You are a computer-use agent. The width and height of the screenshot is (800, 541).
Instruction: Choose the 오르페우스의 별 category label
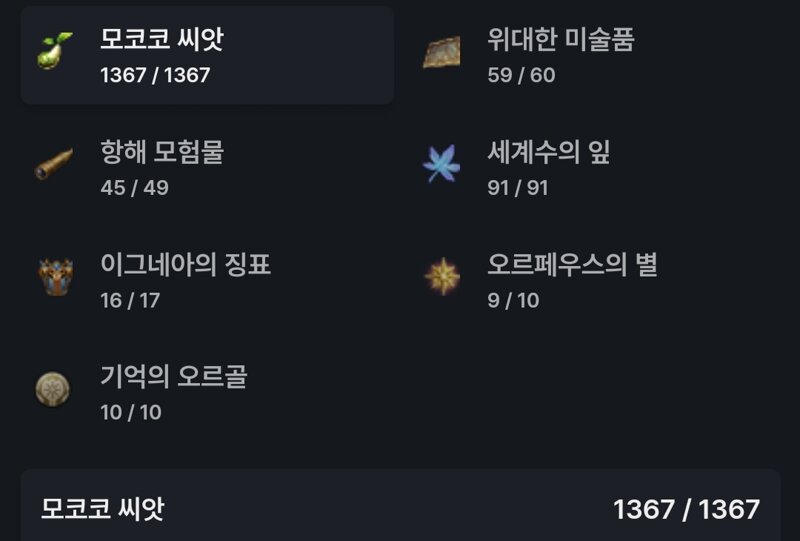(x=572, y=264)
